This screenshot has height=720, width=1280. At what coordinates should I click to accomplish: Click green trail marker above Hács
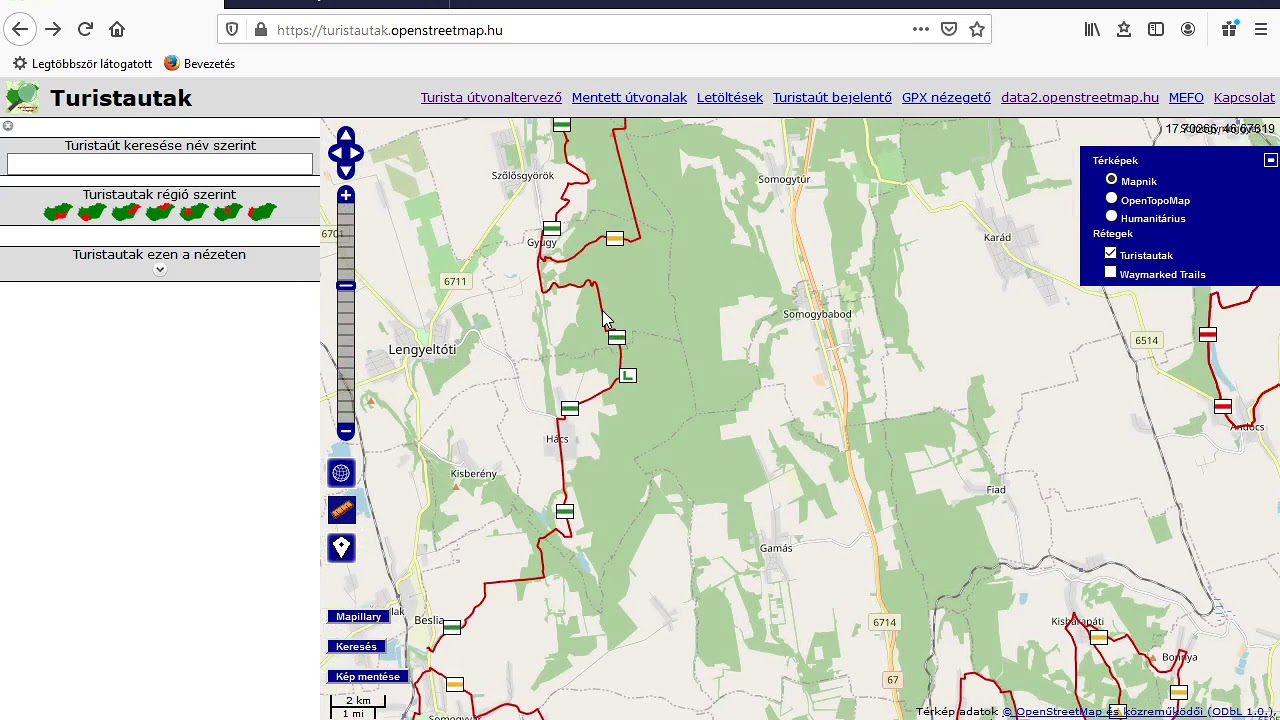pyautogui.click(x=569, y=408)
